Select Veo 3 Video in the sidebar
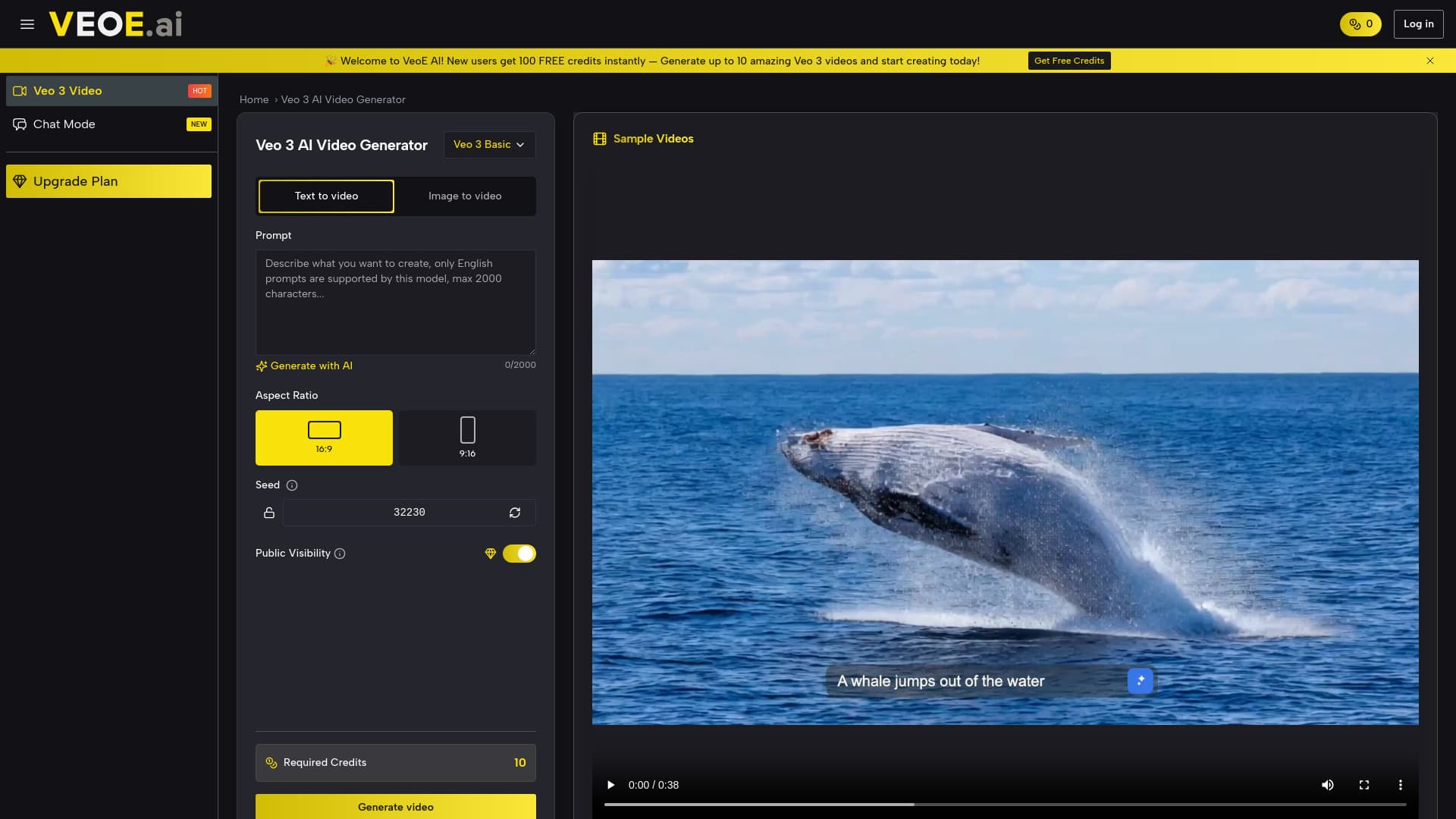1456x819 pixels. point(67,90)
